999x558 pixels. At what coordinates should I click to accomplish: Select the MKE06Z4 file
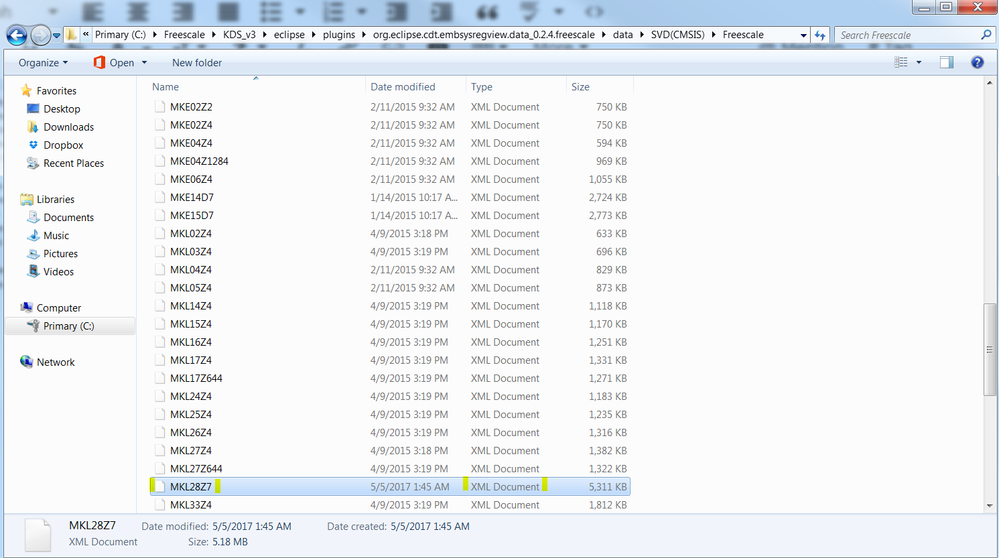191,179
